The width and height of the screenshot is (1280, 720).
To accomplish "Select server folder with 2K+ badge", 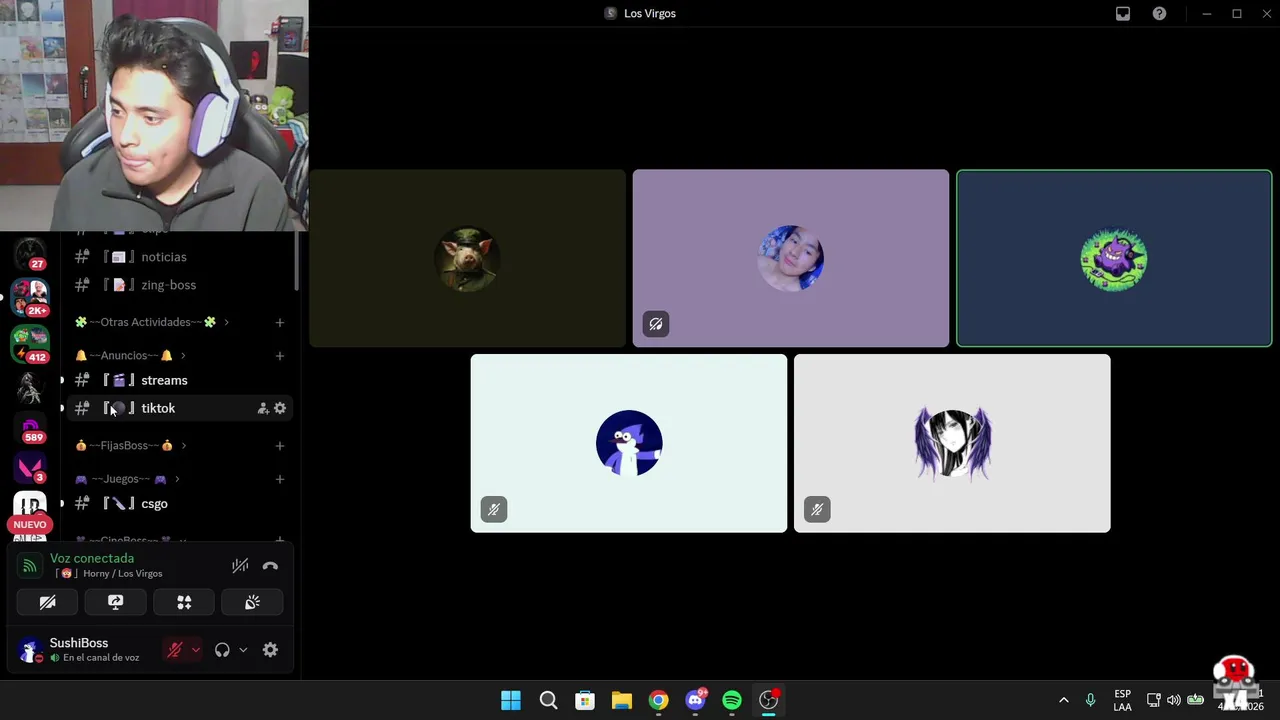I will point(30,297).
